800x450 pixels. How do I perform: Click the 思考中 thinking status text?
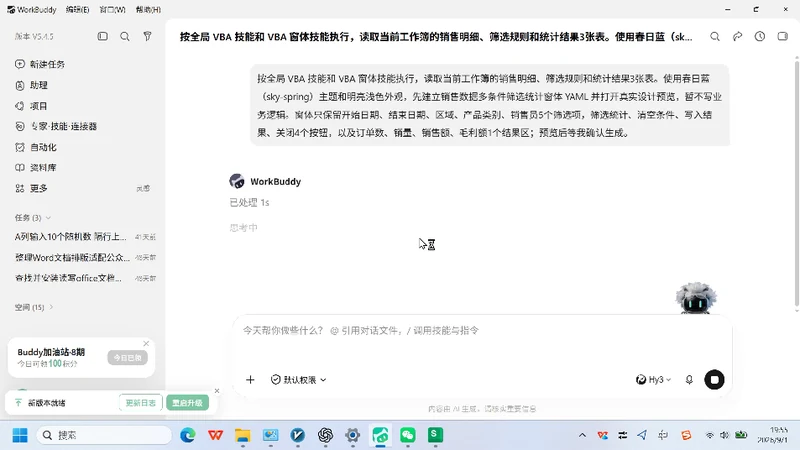click(243, 228)
